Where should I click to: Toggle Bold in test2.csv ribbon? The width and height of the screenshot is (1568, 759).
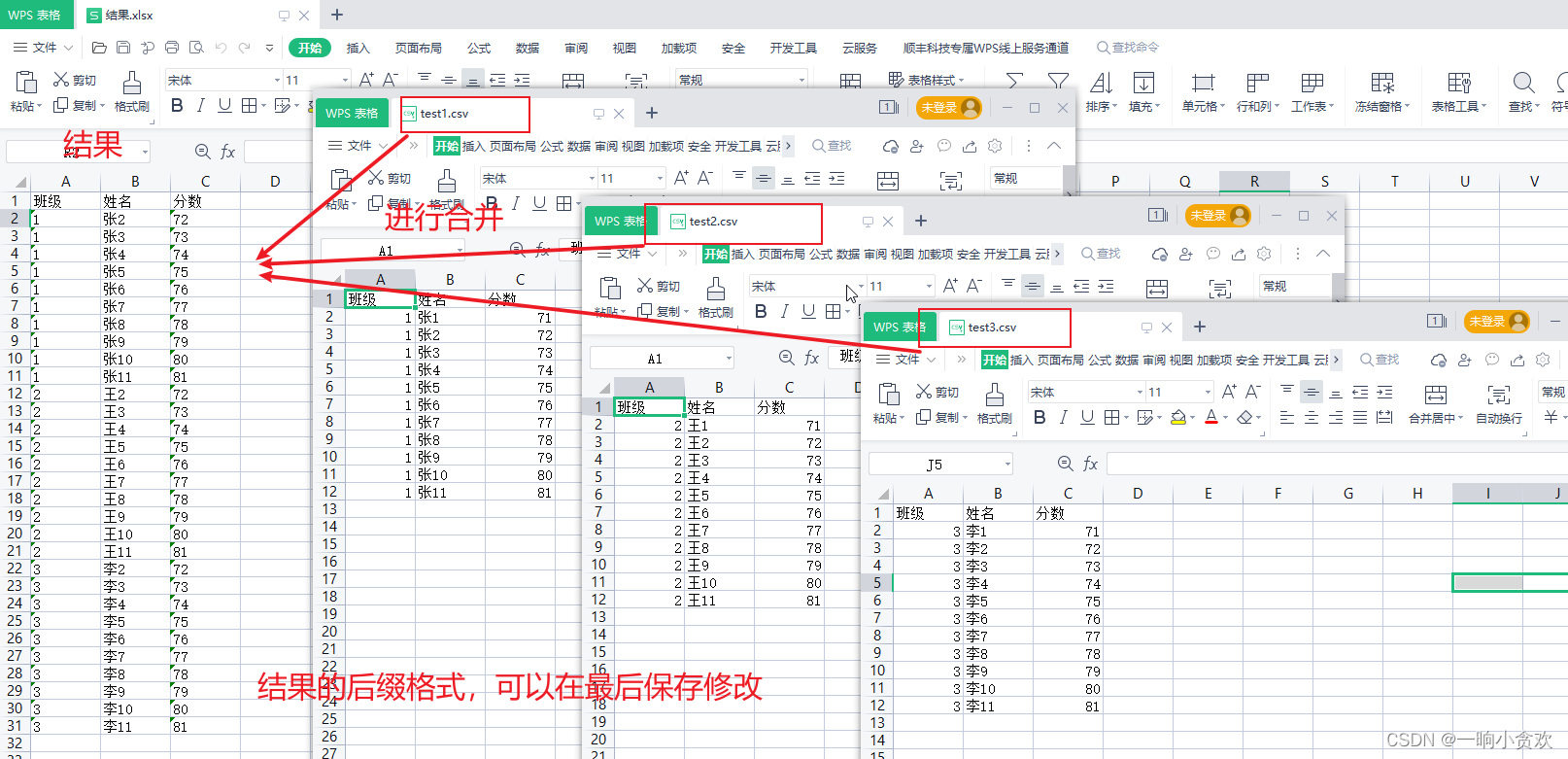click(761, 312)
